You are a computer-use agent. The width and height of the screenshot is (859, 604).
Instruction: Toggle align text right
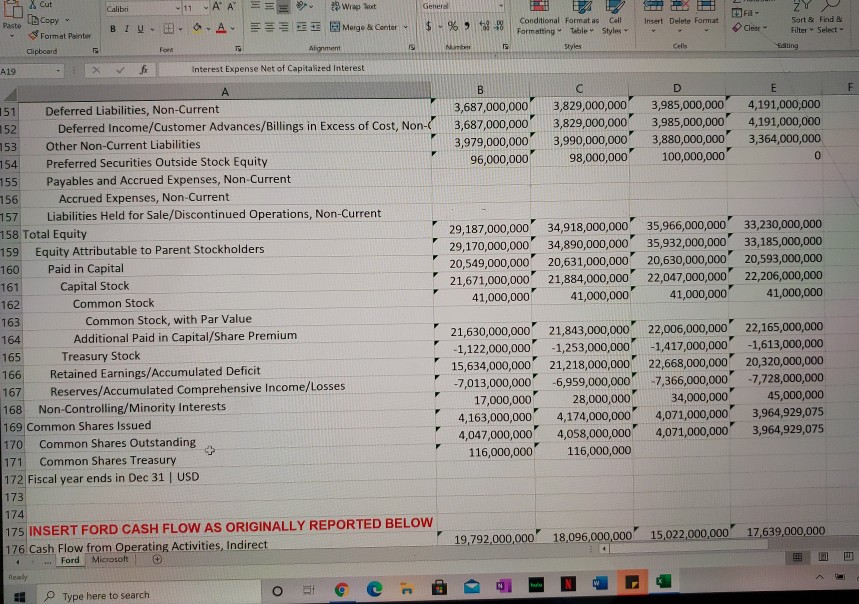(284, 27)
